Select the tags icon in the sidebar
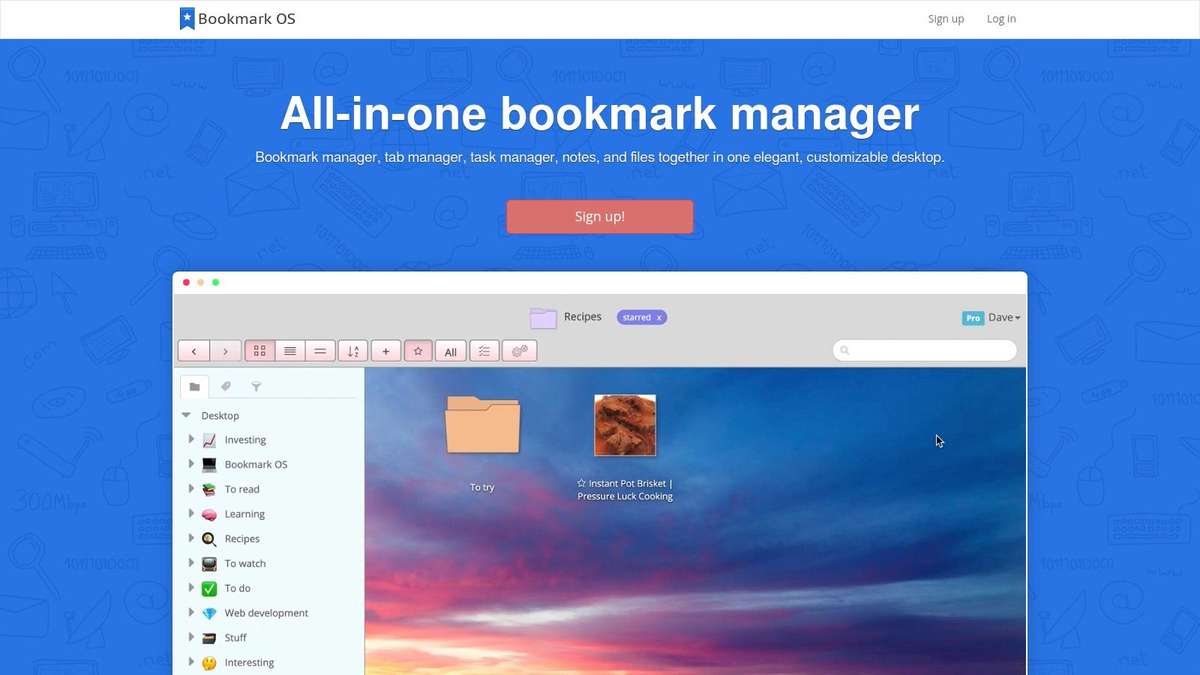1200x675 pixels. [x=225, y=387]
